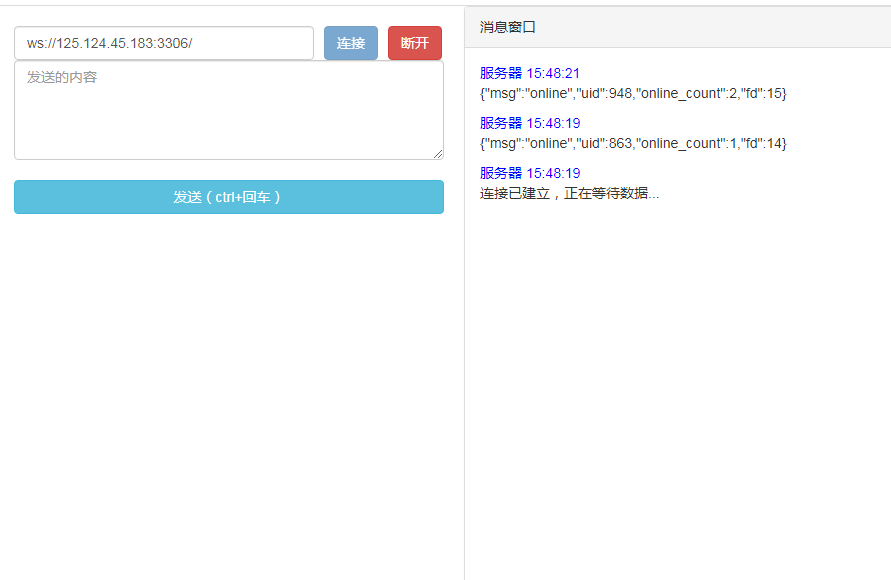This screenshot has height=580, width=891.
Task: Click the 连接已建立，正在等待数据 message
Action: point(569,193)
